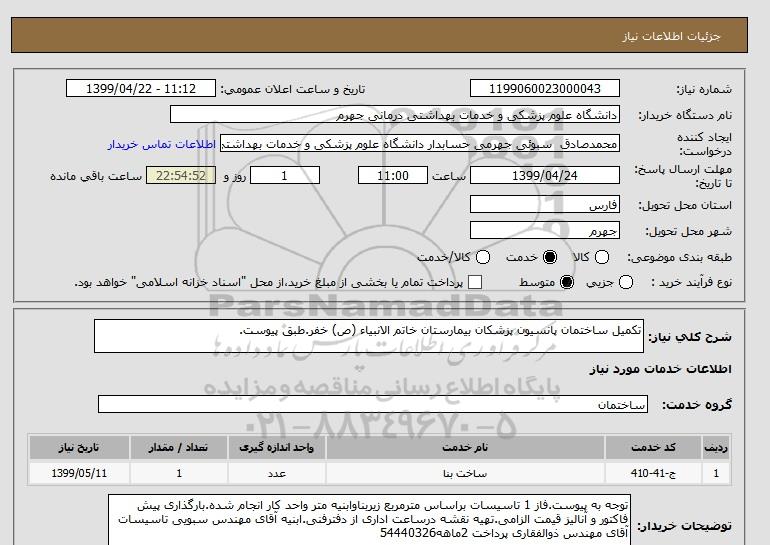Viewport: 770px width, 545px height.
Task: Click the طبقه بندی موضوعی label
Action: [680, 257]
